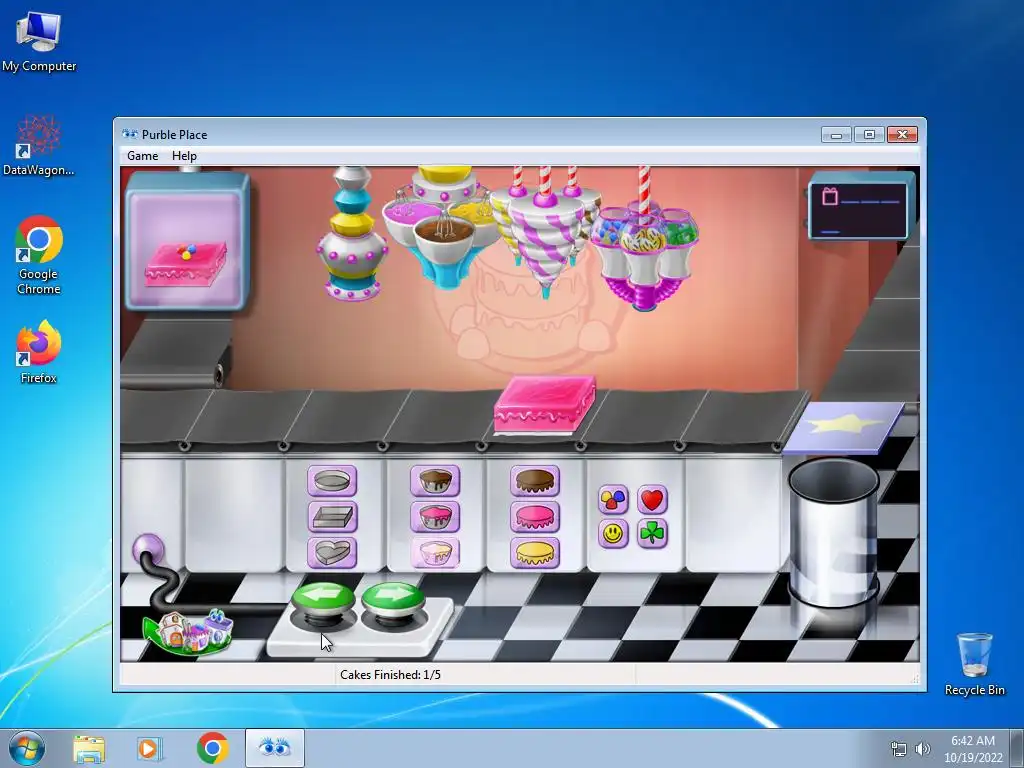Choose the strawberry pink batter button
1024x768 pixels.
coord(435,517)
